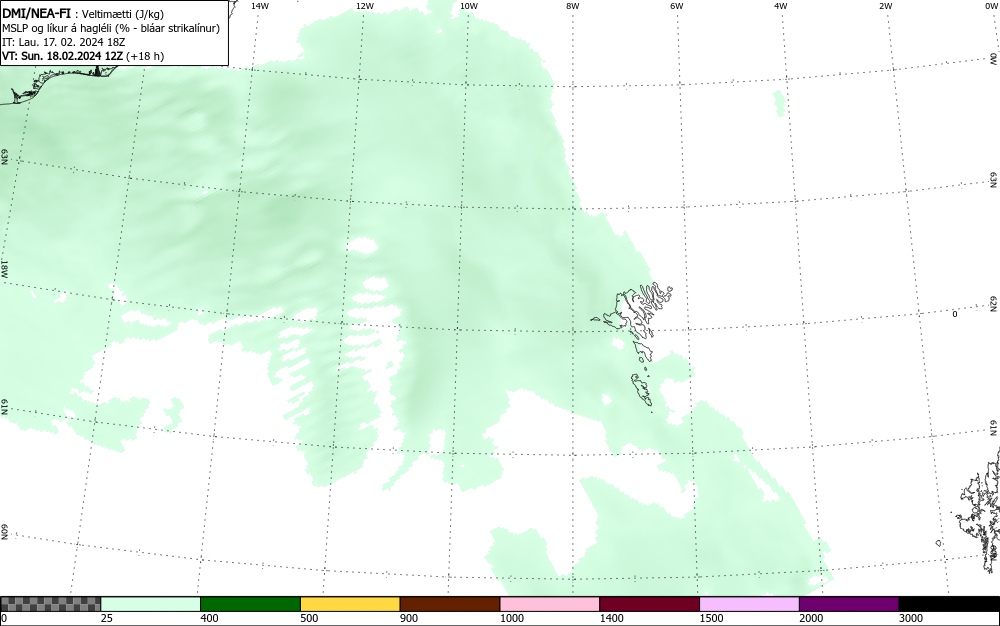Click the 8W longitude label
The height and width of the screenshot is (626, 1000).
[x=573, y=6]
